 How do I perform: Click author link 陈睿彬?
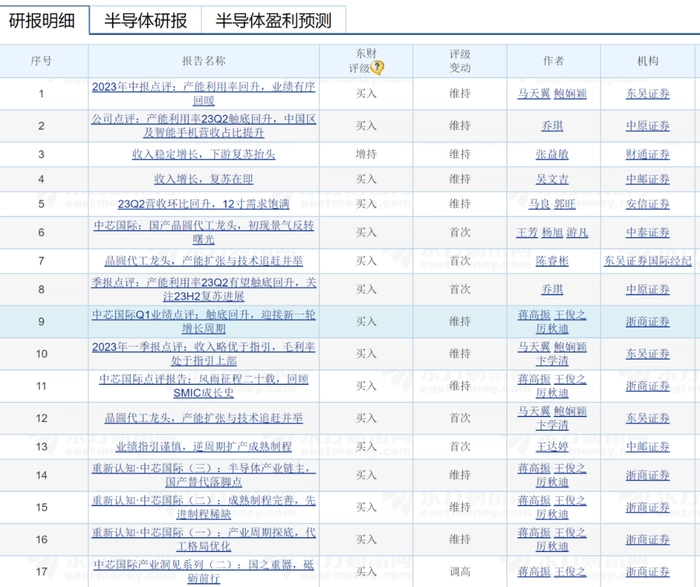553,261
